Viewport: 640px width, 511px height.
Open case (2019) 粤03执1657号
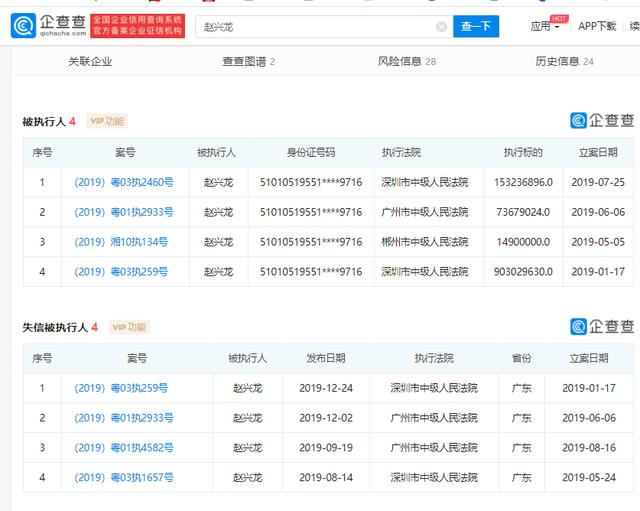(x=123, y=478)
